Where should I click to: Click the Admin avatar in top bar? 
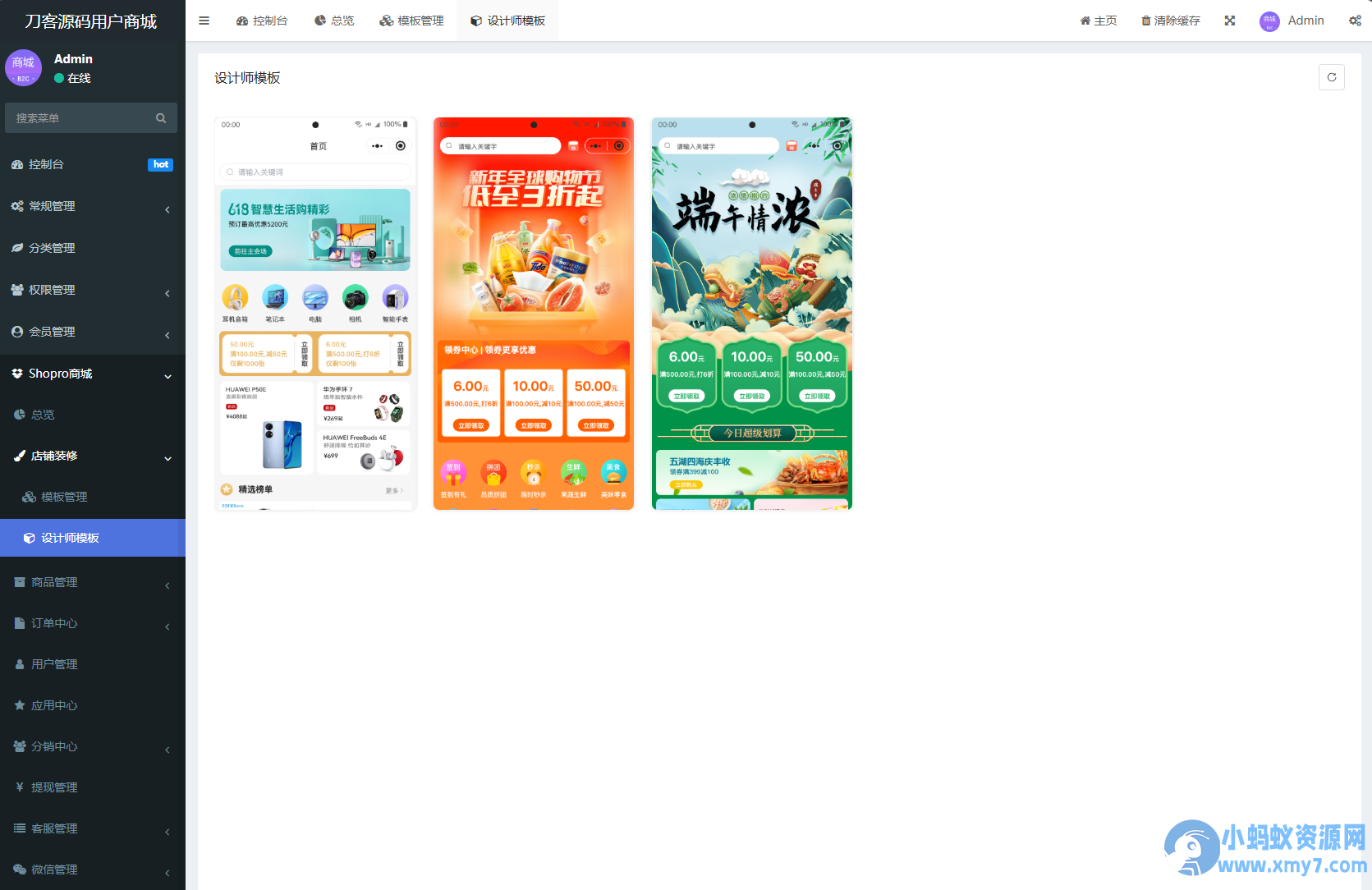1269,21
